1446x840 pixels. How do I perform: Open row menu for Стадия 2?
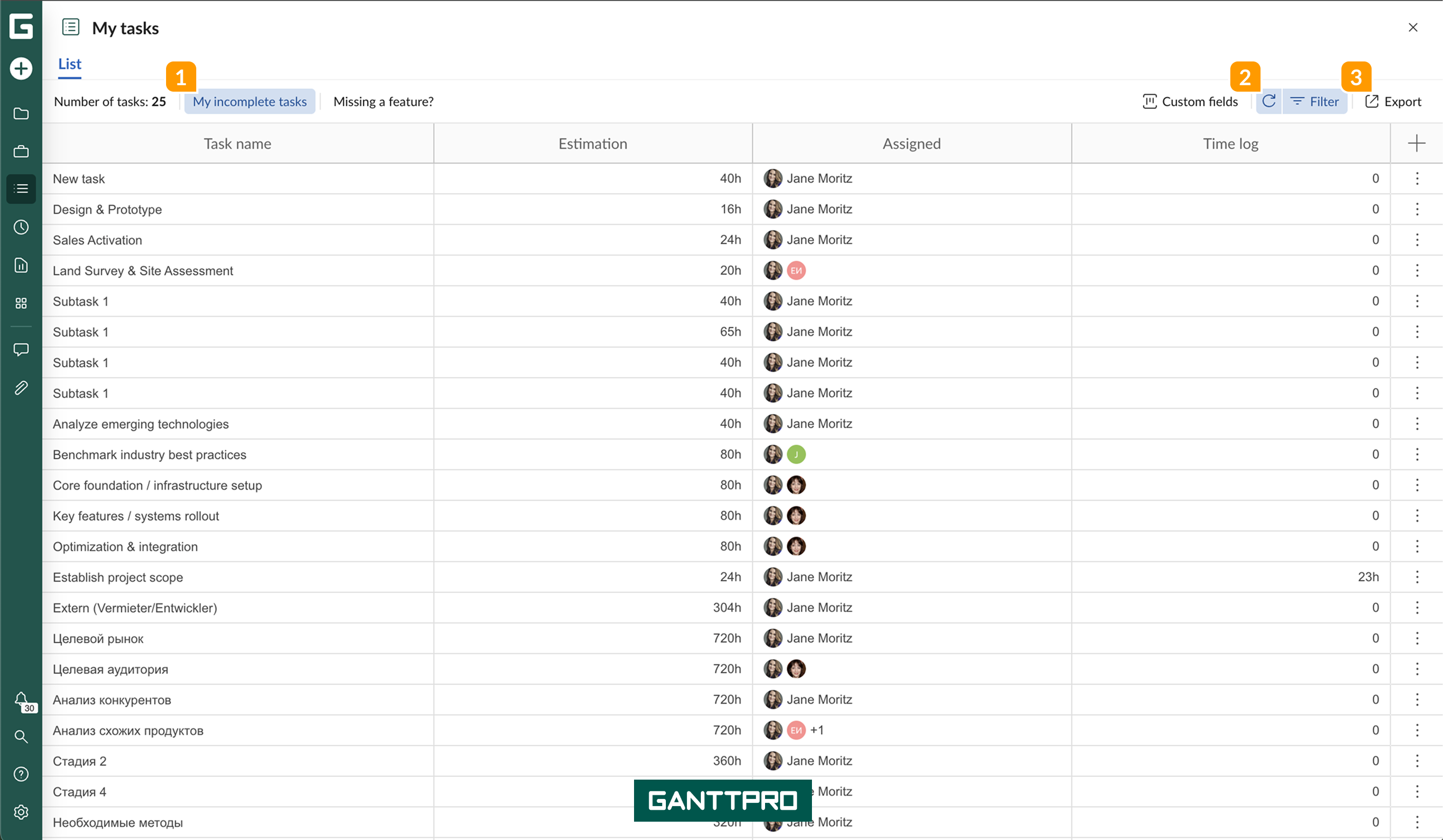pos(1417,761)
